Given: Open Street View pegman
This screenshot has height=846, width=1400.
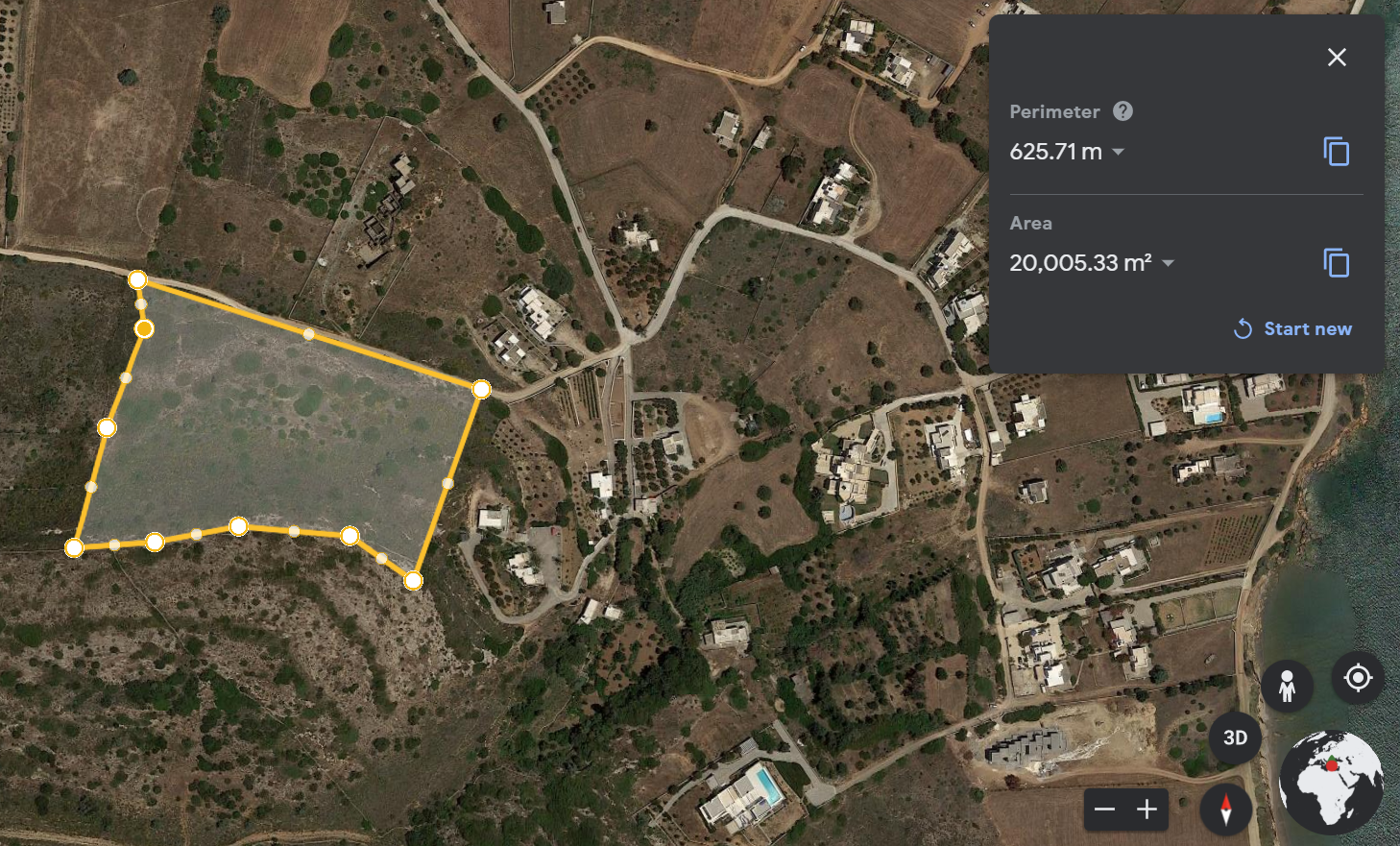Looking at the screenshot, I should pos(1287,686).
